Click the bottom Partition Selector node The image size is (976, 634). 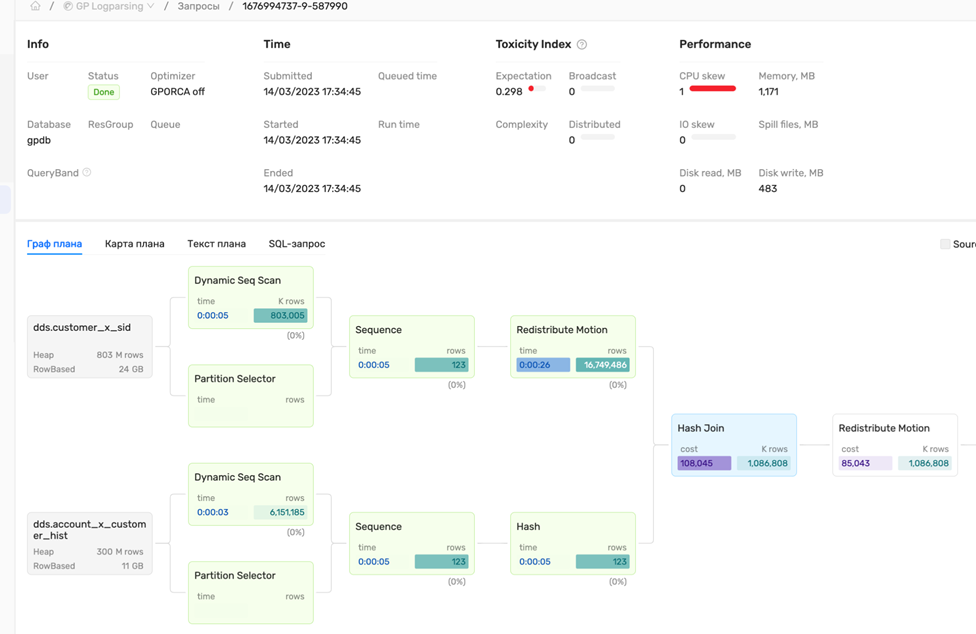pos(250,591)
